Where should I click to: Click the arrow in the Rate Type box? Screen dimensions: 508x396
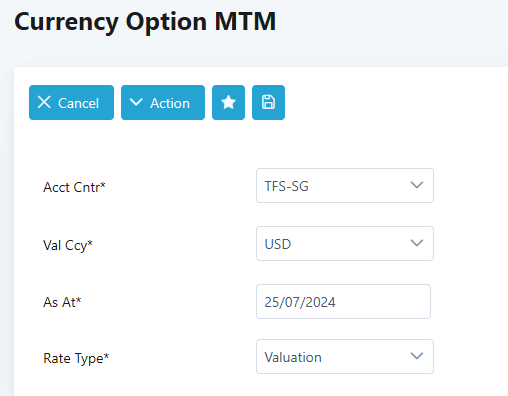pyautogui.click(x=417, y=356)
